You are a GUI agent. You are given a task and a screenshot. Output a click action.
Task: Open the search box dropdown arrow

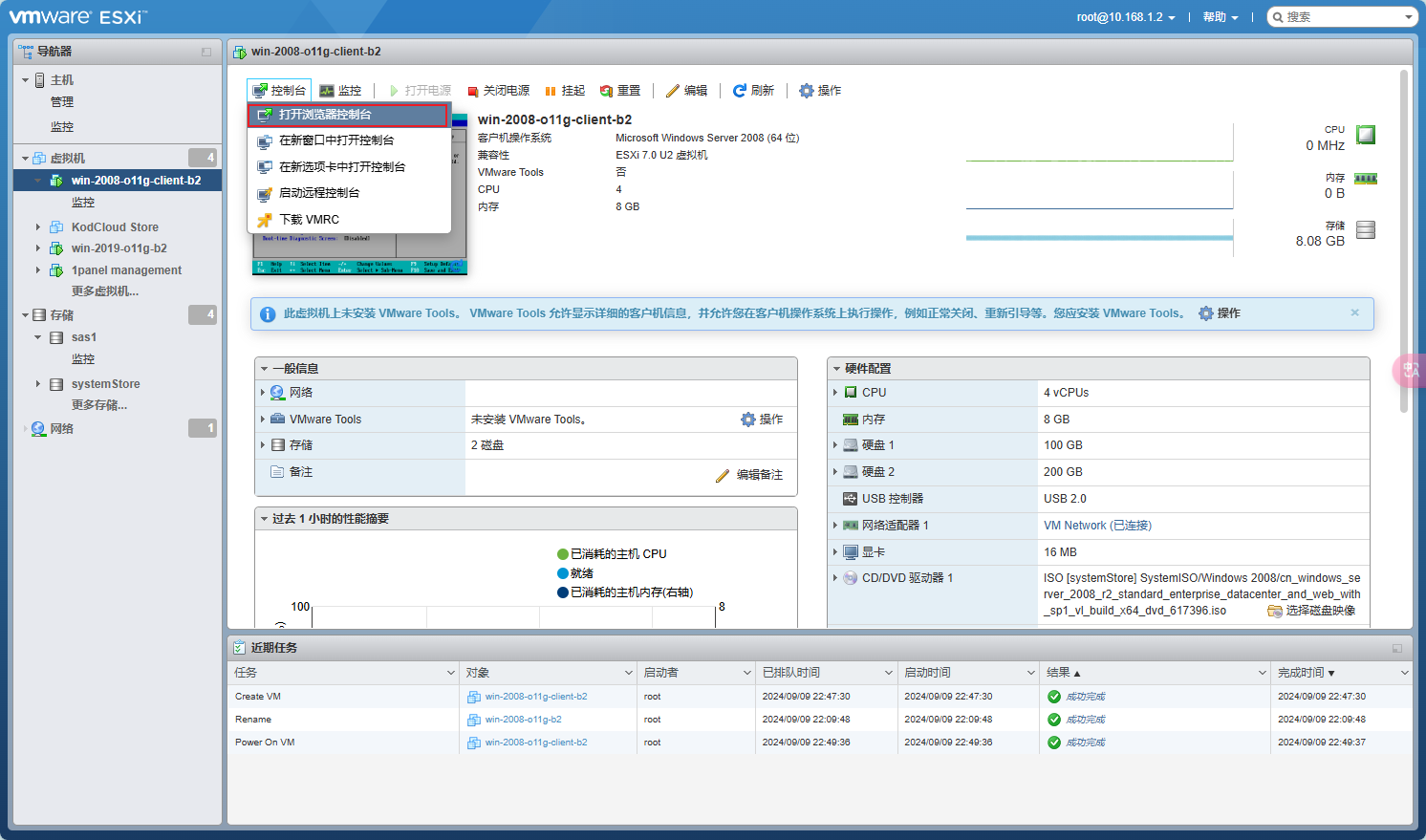(x=1409, y=17)
